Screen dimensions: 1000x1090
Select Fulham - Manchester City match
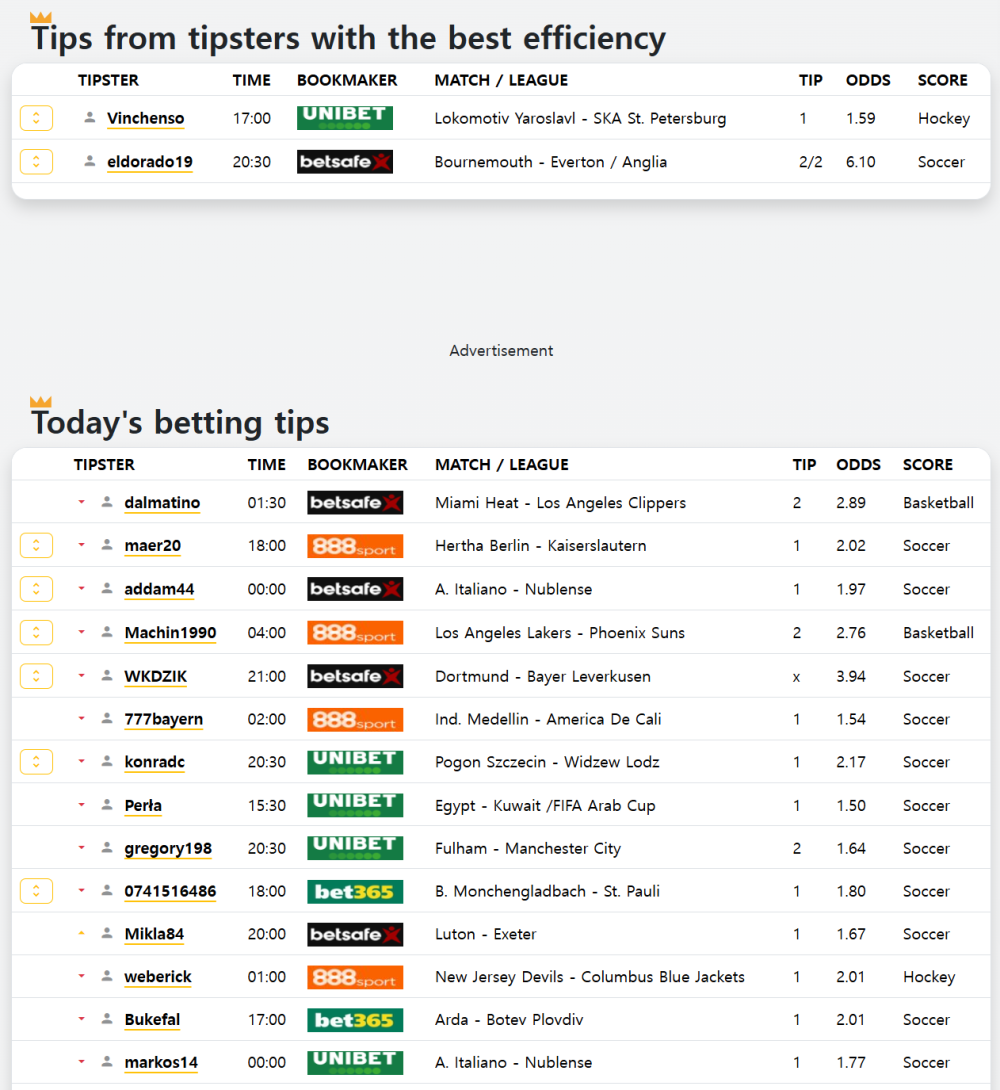pyautogui.click(x=528, y=849)
